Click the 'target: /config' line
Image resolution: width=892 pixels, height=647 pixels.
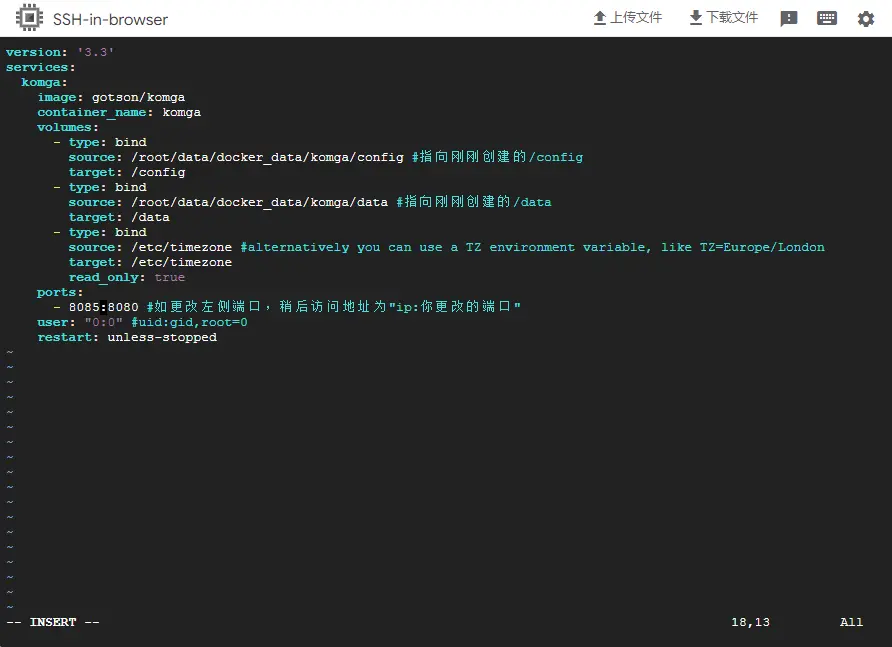[x=127, y=172]
